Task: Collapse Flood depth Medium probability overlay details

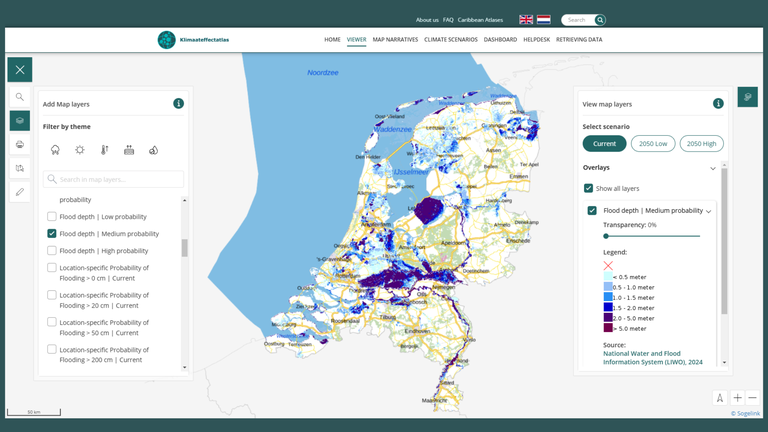Action: [709, 211]
